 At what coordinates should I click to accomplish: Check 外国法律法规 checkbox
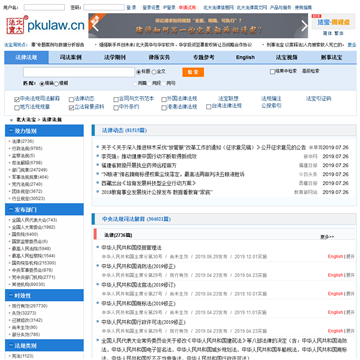pyautogui.click(x=164, y=99)
